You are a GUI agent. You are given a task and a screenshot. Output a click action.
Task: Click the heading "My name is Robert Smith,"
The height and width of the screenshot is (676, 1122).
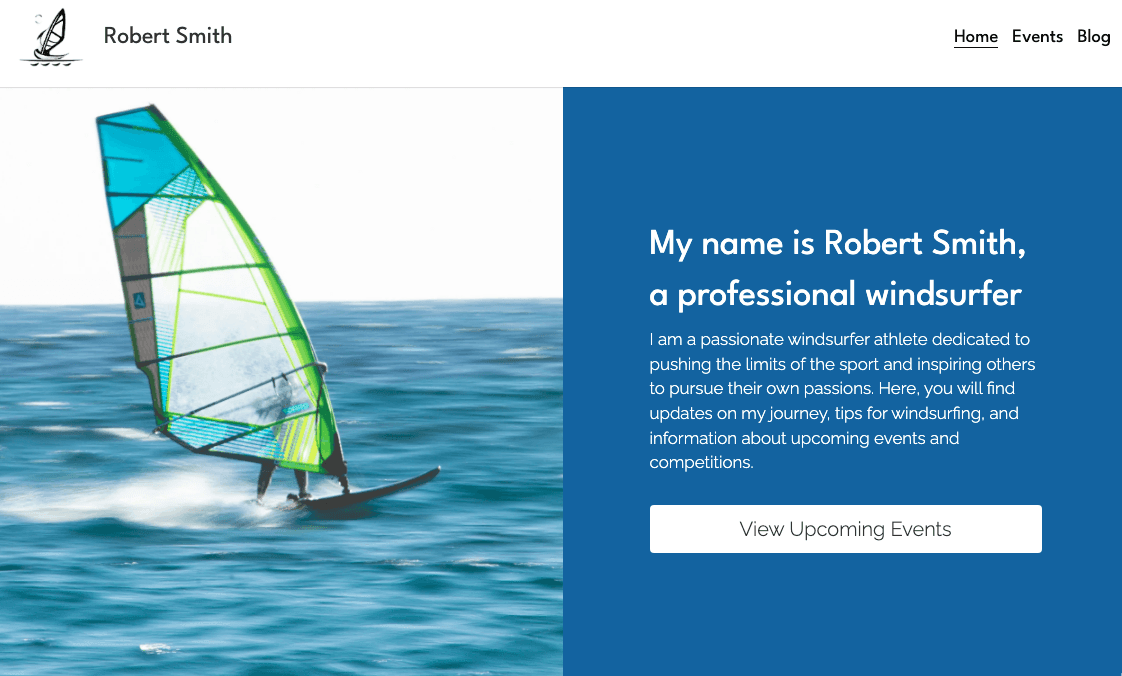pos(837,243)
